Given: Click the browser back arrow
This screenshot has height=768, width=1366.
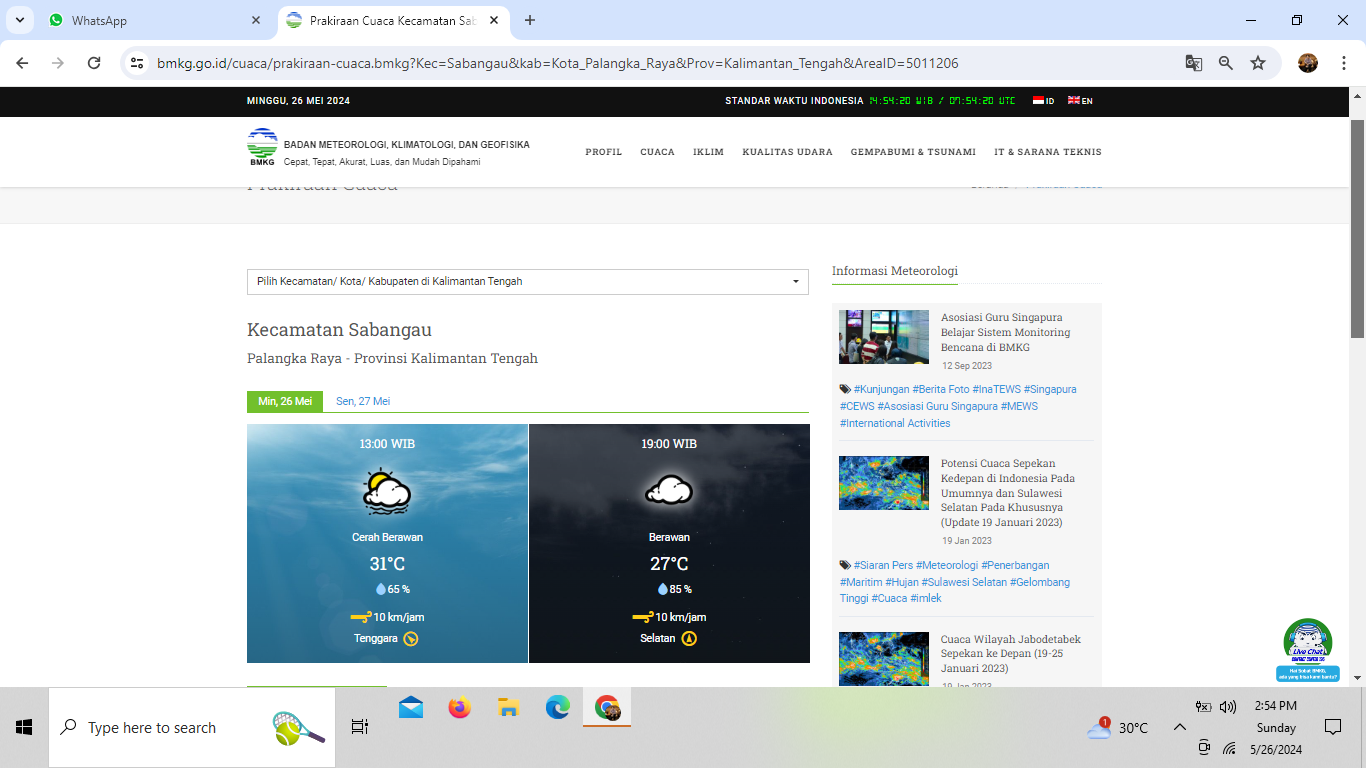Looking at the screenshot, I should (x=22, y=63).
